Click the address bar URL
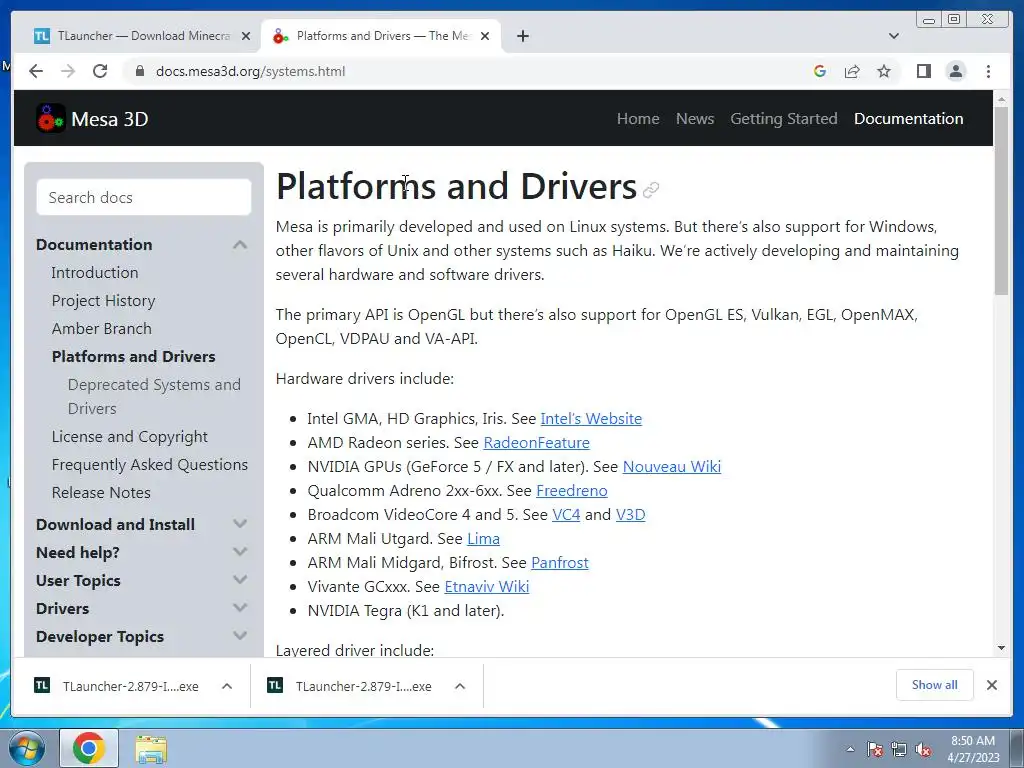1024x768 pixels. (x=250, y=71)
